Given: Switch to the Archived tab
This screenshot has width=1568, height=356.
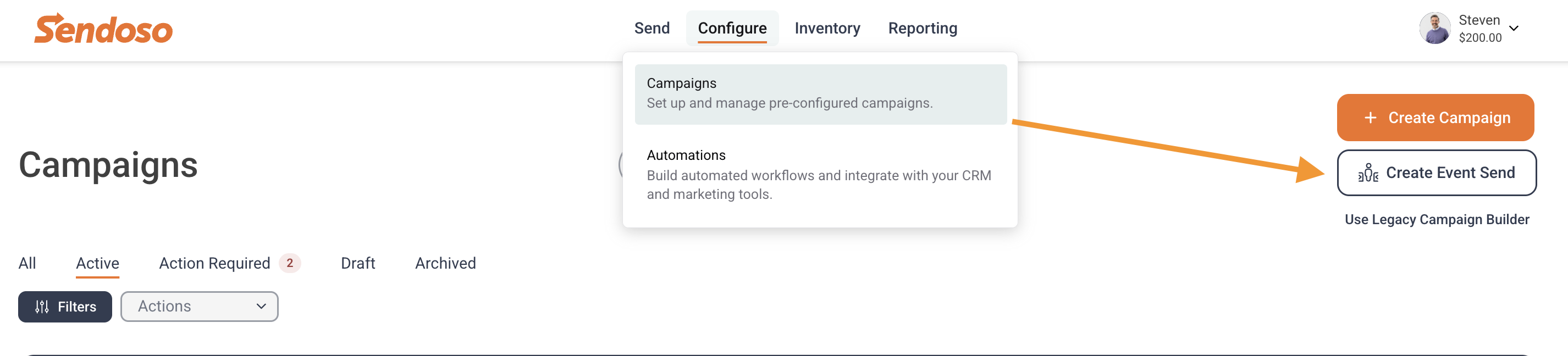Looking at the screenshot, I should 445,263.
